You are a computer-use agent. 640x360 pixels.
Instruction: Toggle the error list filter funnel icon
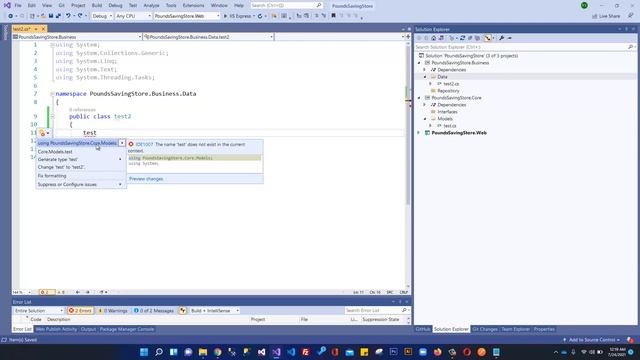click(x=182, y=311)
